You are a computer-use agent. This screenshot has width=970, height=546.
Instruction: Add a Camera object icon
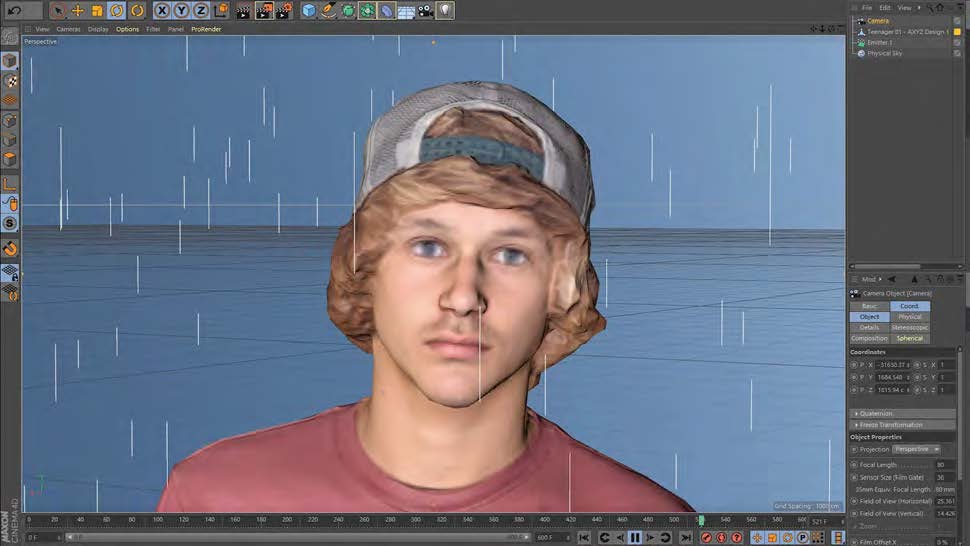425,11
